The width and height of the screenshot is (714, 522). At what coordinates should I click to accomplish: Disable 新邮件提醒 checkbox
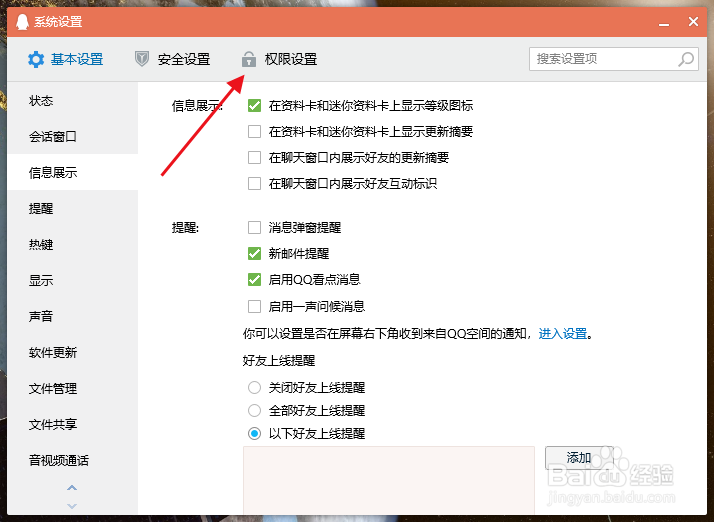click(254, 253)
